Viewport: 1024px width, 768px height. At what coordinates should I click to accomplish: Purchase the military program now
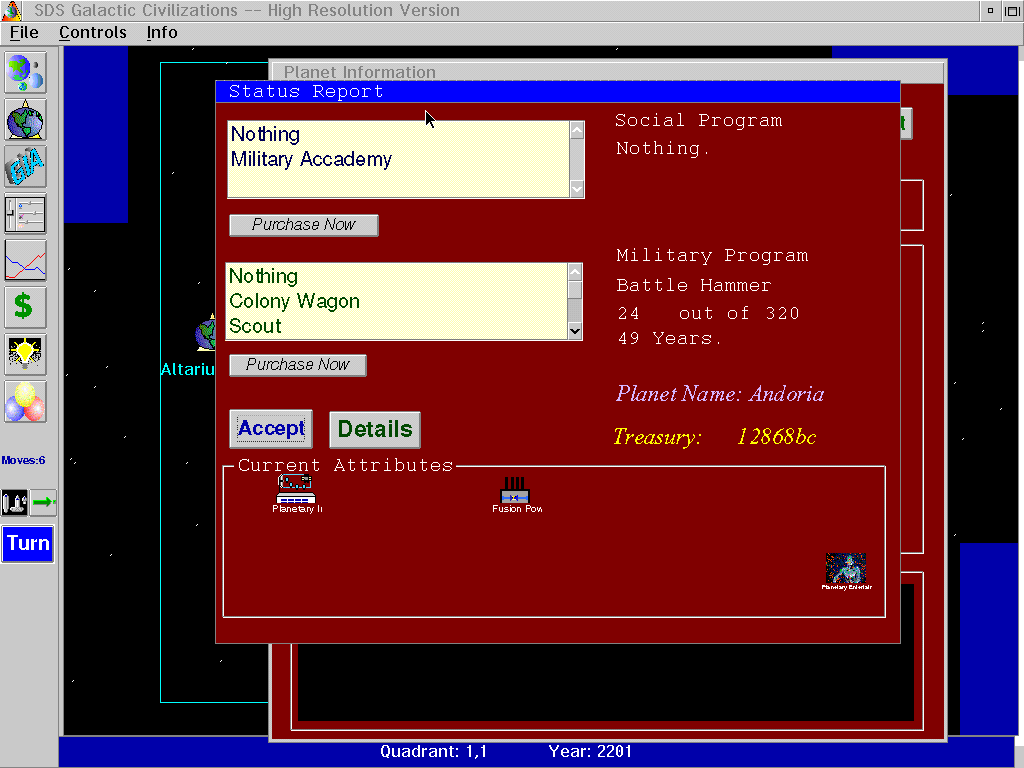coord(298,365)
